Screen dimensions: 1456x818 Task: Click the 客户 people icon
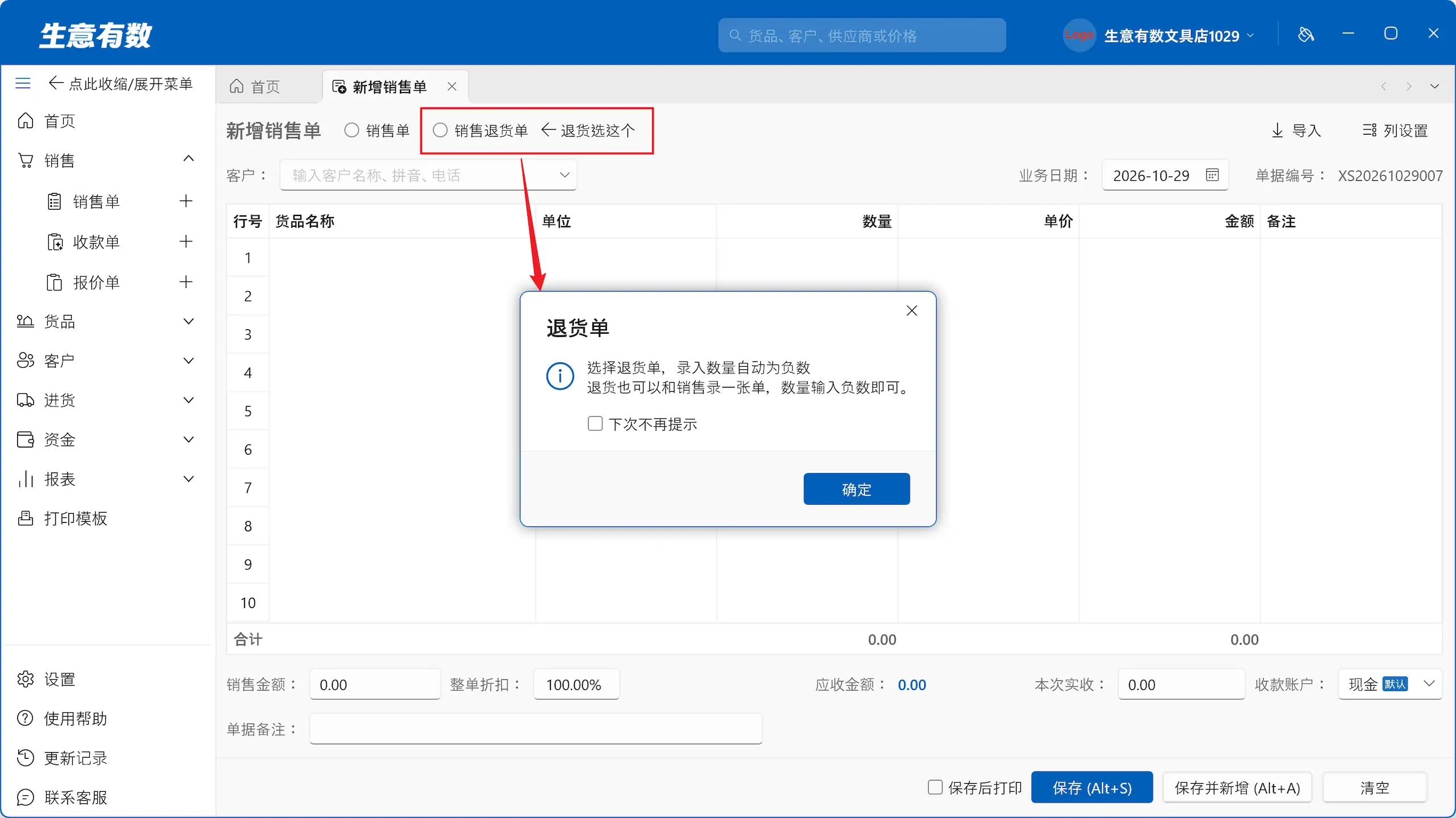click(26, 360)
